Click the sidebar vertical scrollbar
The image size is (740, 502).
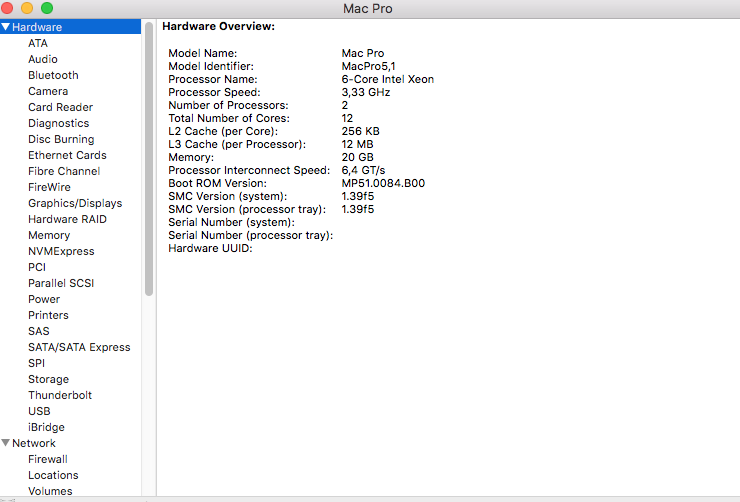149,160
